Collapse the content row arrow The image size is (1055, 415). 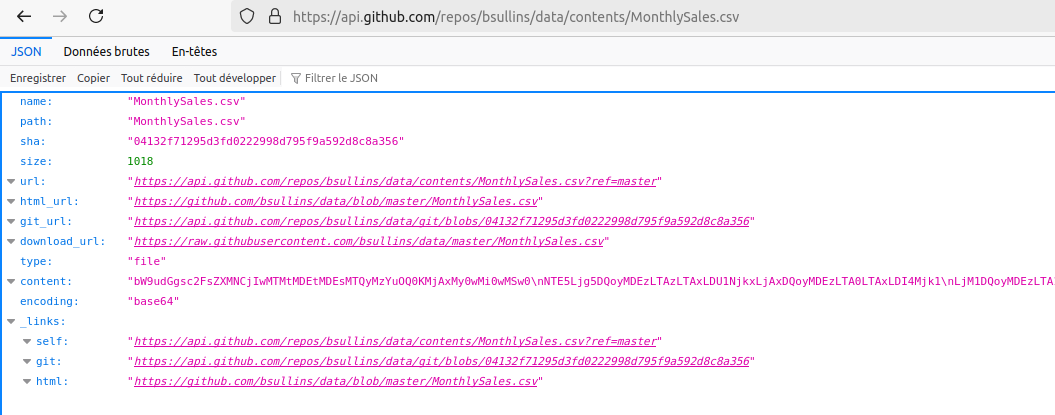(11, 281)
